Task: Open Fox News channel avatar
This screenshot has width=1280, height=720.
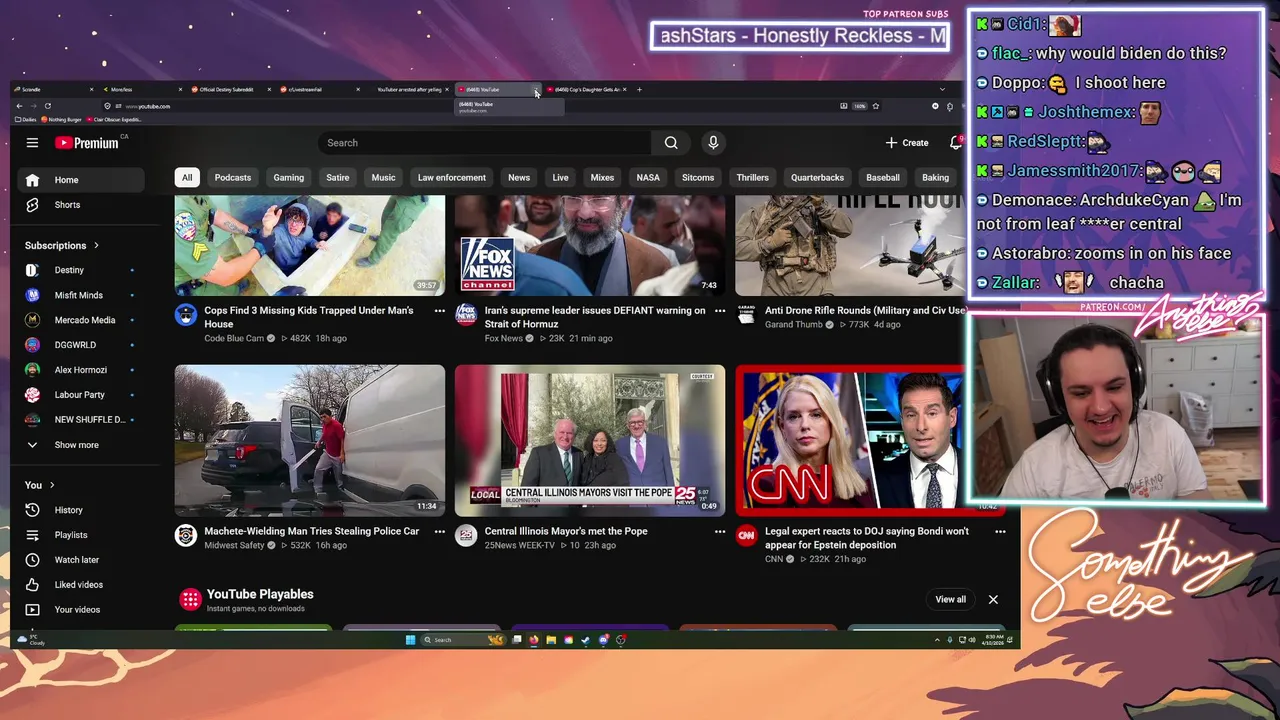Action: click(x=466, y=316)
